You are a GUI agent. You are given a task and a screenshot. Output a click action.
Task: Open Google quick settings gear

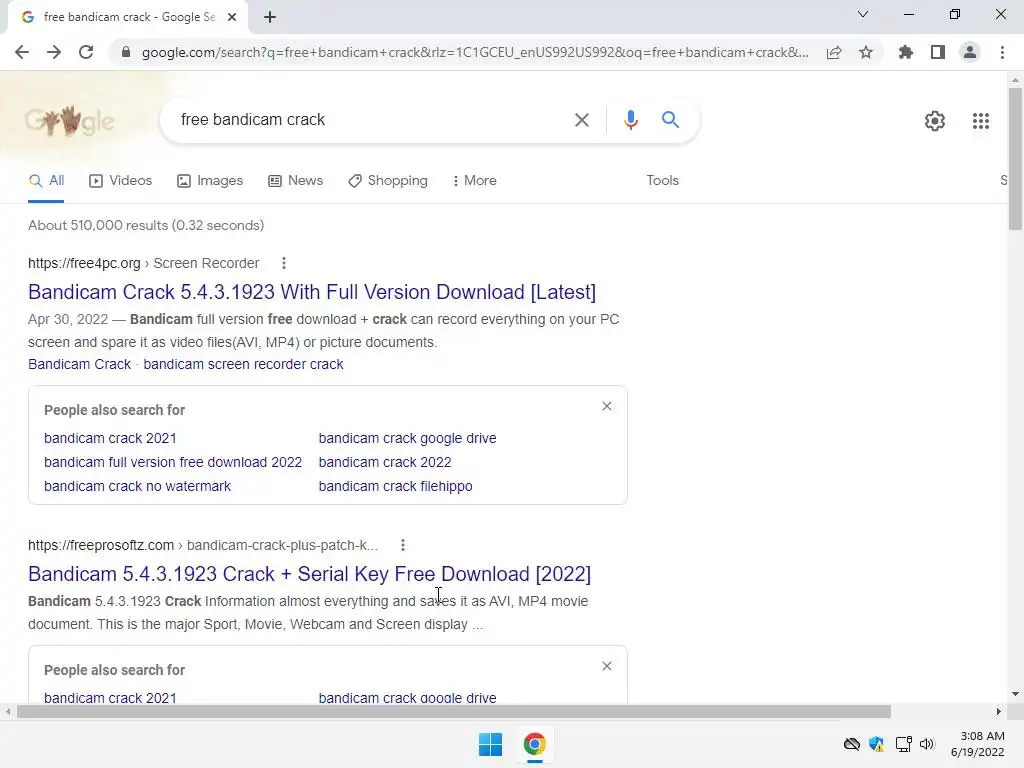point(935,121)
